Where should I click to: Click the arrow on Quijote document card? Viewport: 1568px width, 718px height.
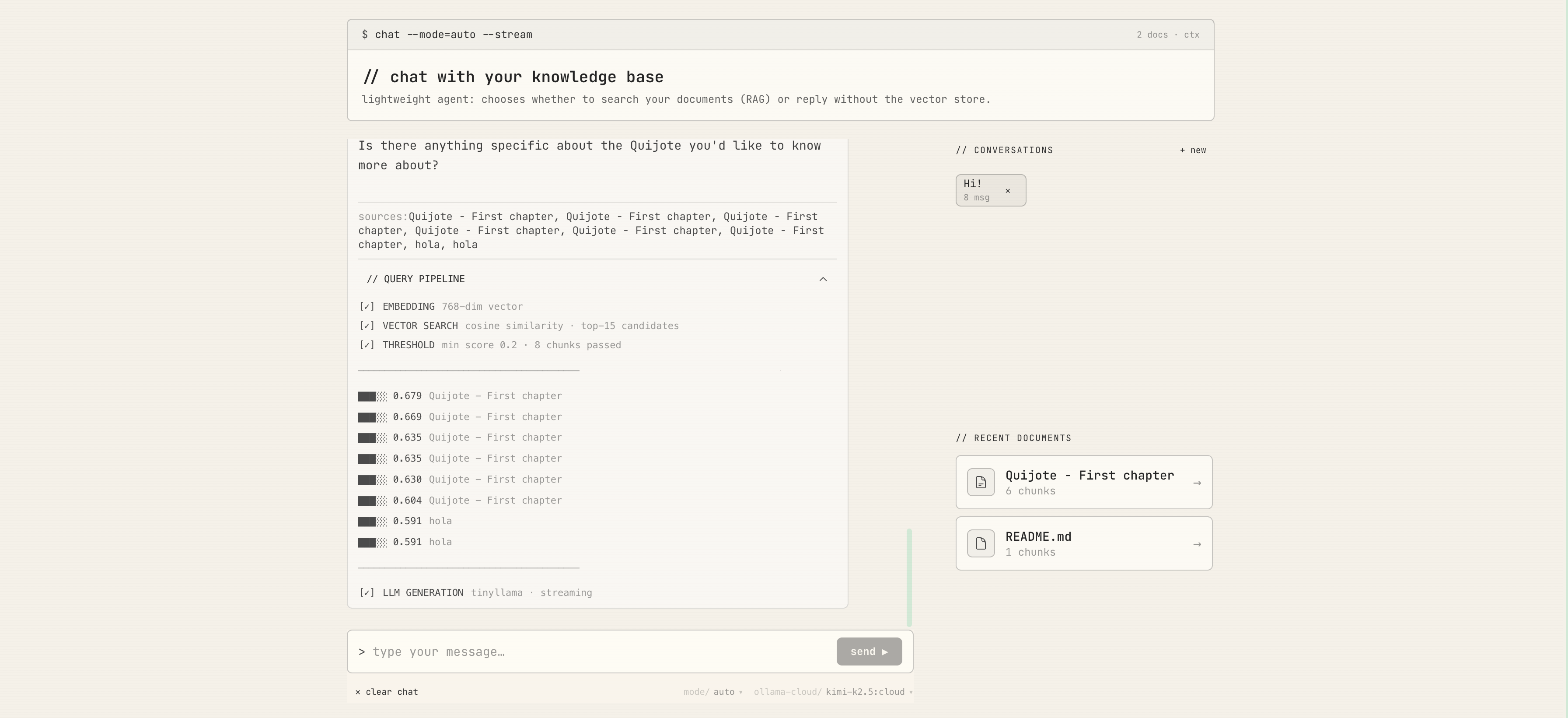coord(1197,483)
